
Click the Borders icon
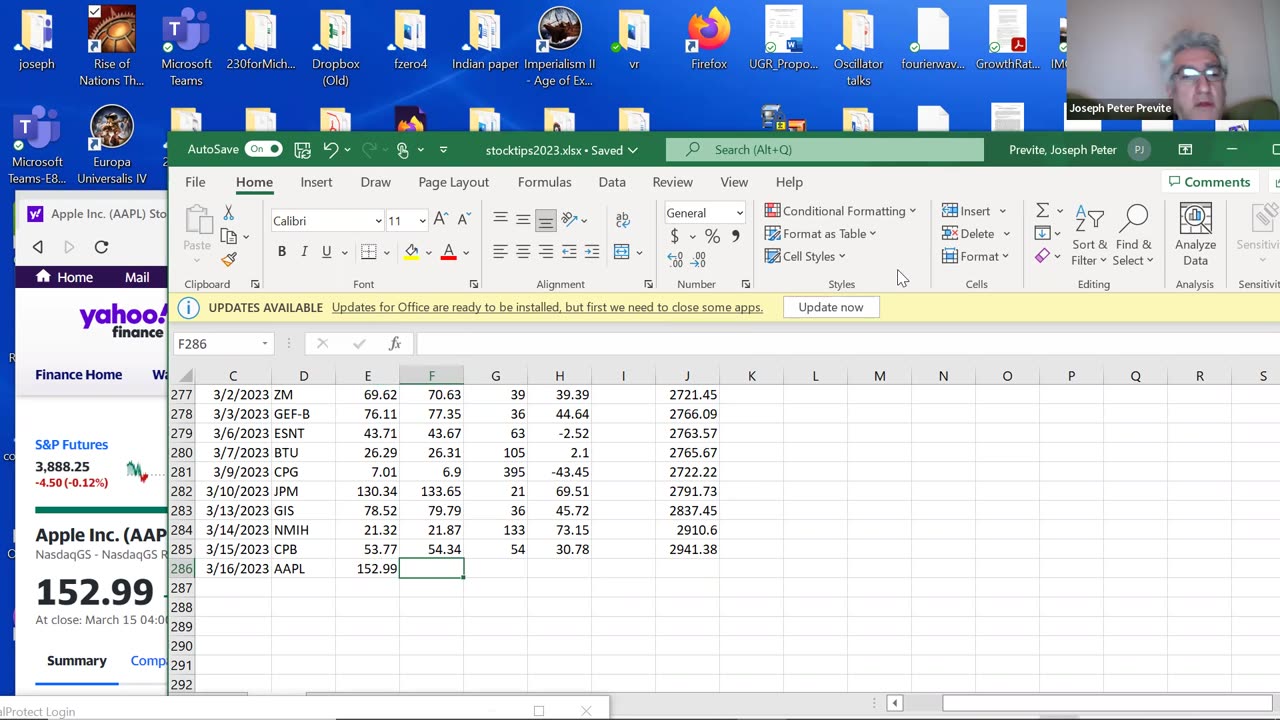pos(368,252)
